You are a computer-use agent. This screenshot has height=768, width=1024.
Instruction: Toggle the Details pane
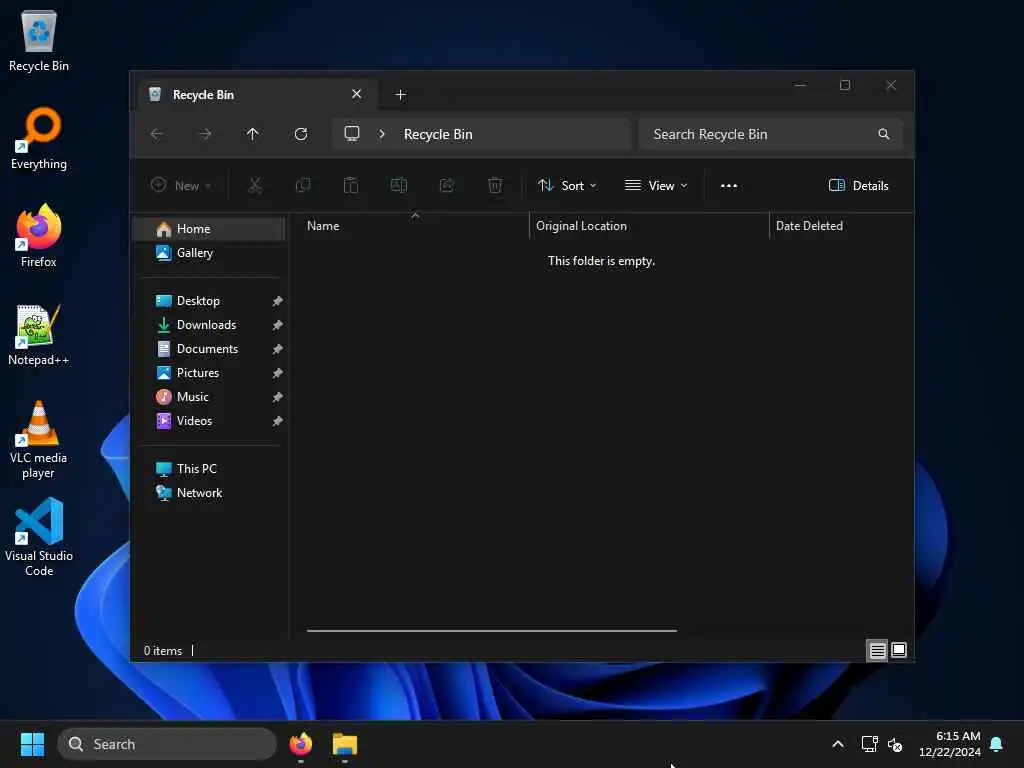[x=858, y=185]
